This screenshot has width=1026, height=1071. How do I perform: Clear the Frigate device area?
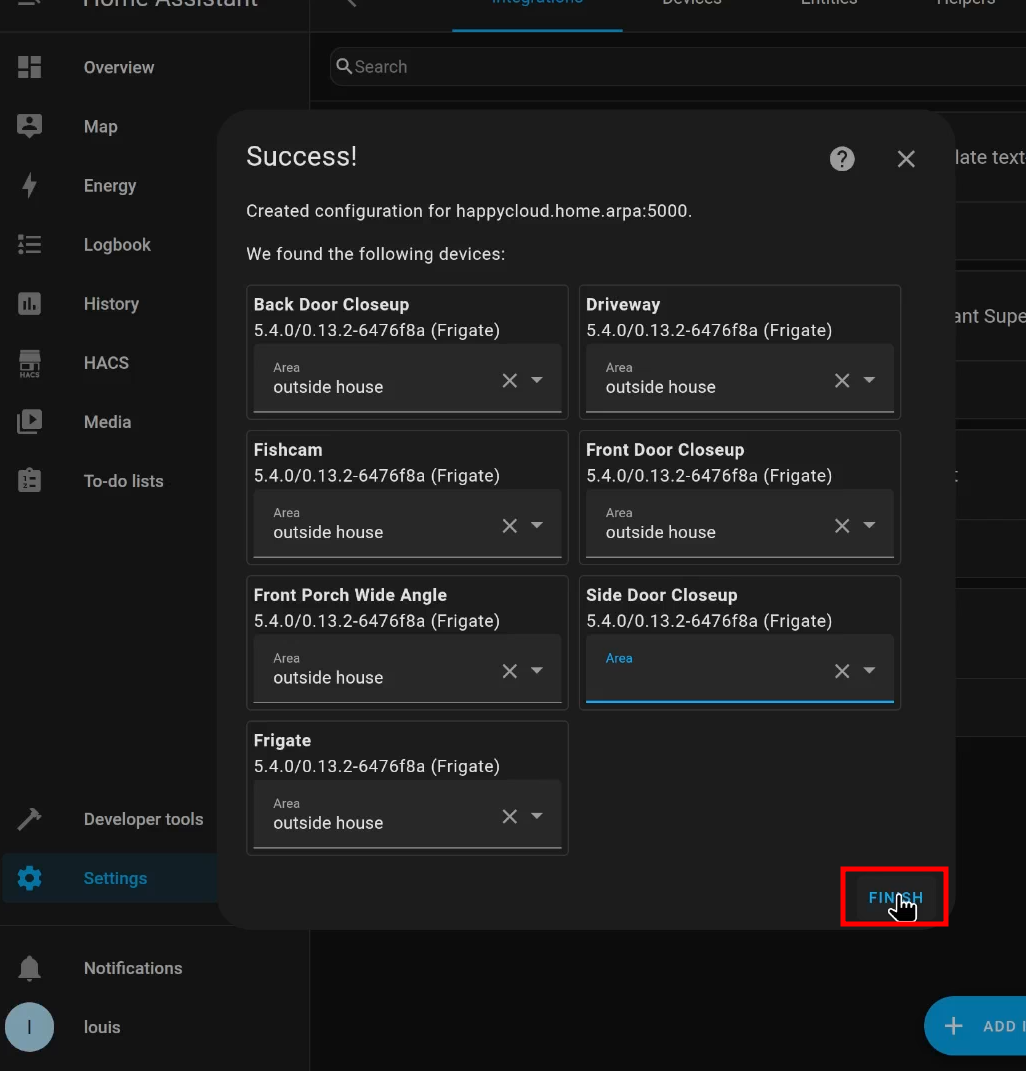coord(510,817)
